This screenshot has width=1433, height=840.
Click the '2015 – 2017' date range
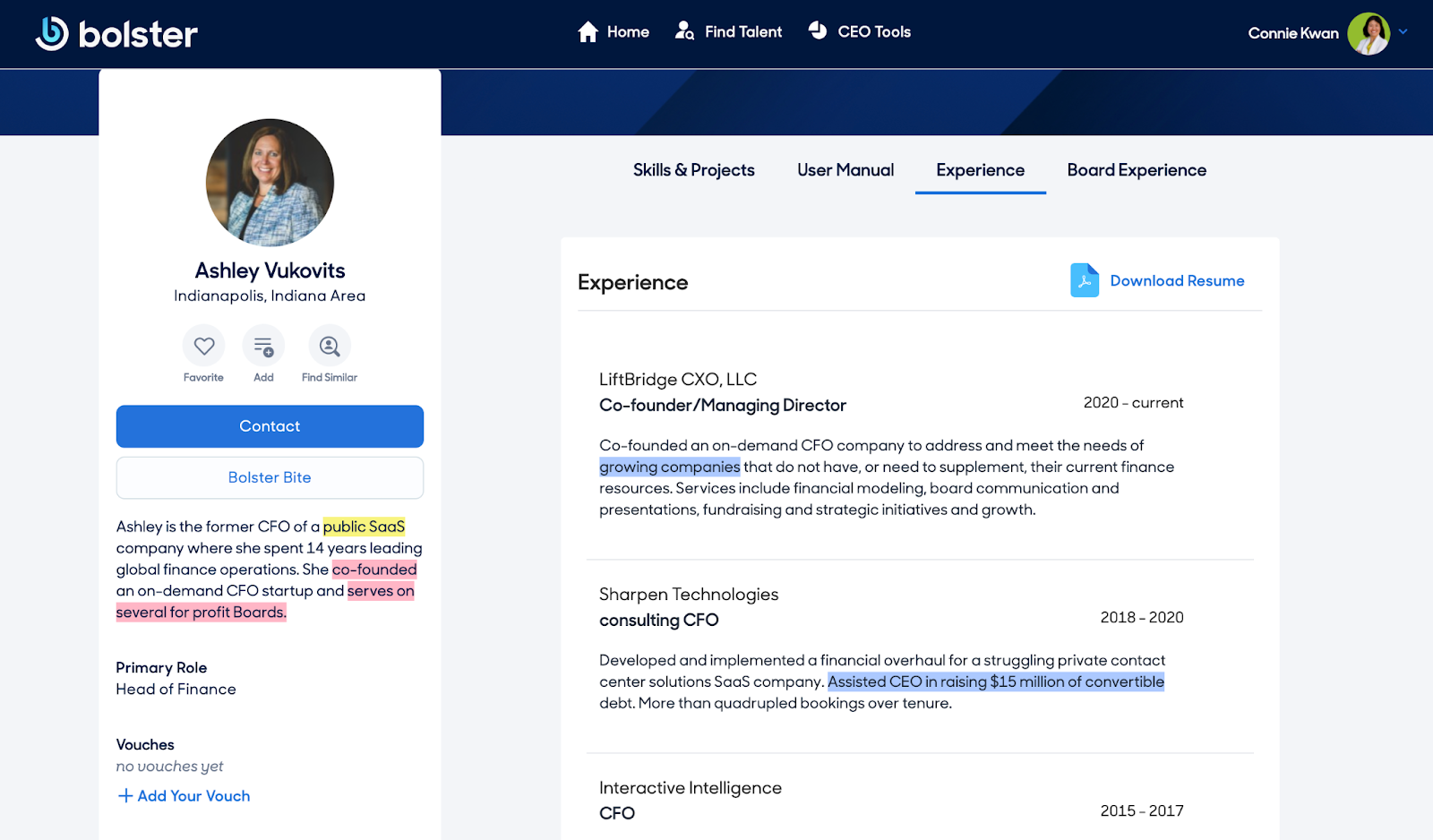[1142, 811]
